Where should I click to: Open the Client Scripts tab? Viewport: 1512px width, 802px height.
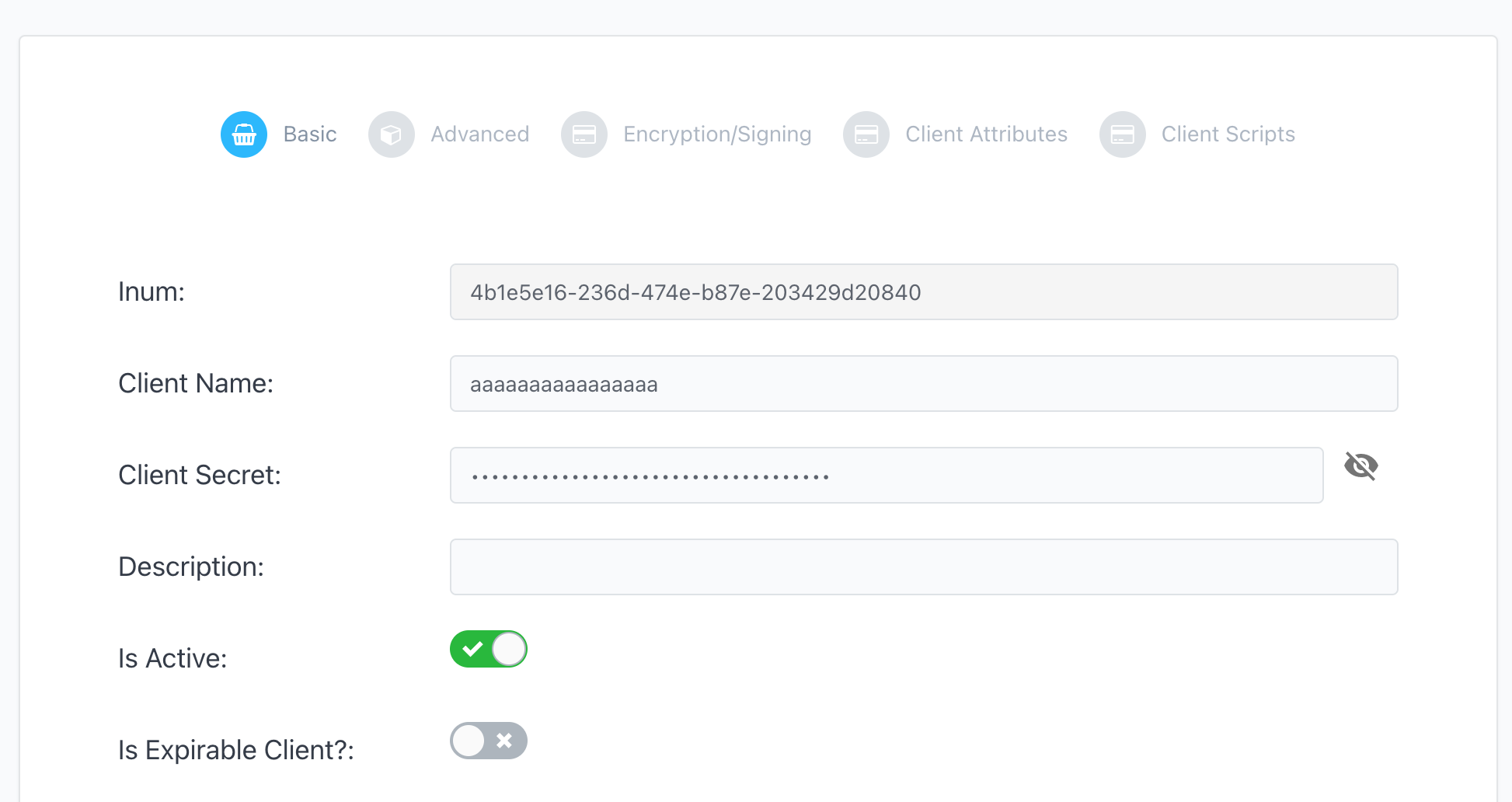[1228, 134]
